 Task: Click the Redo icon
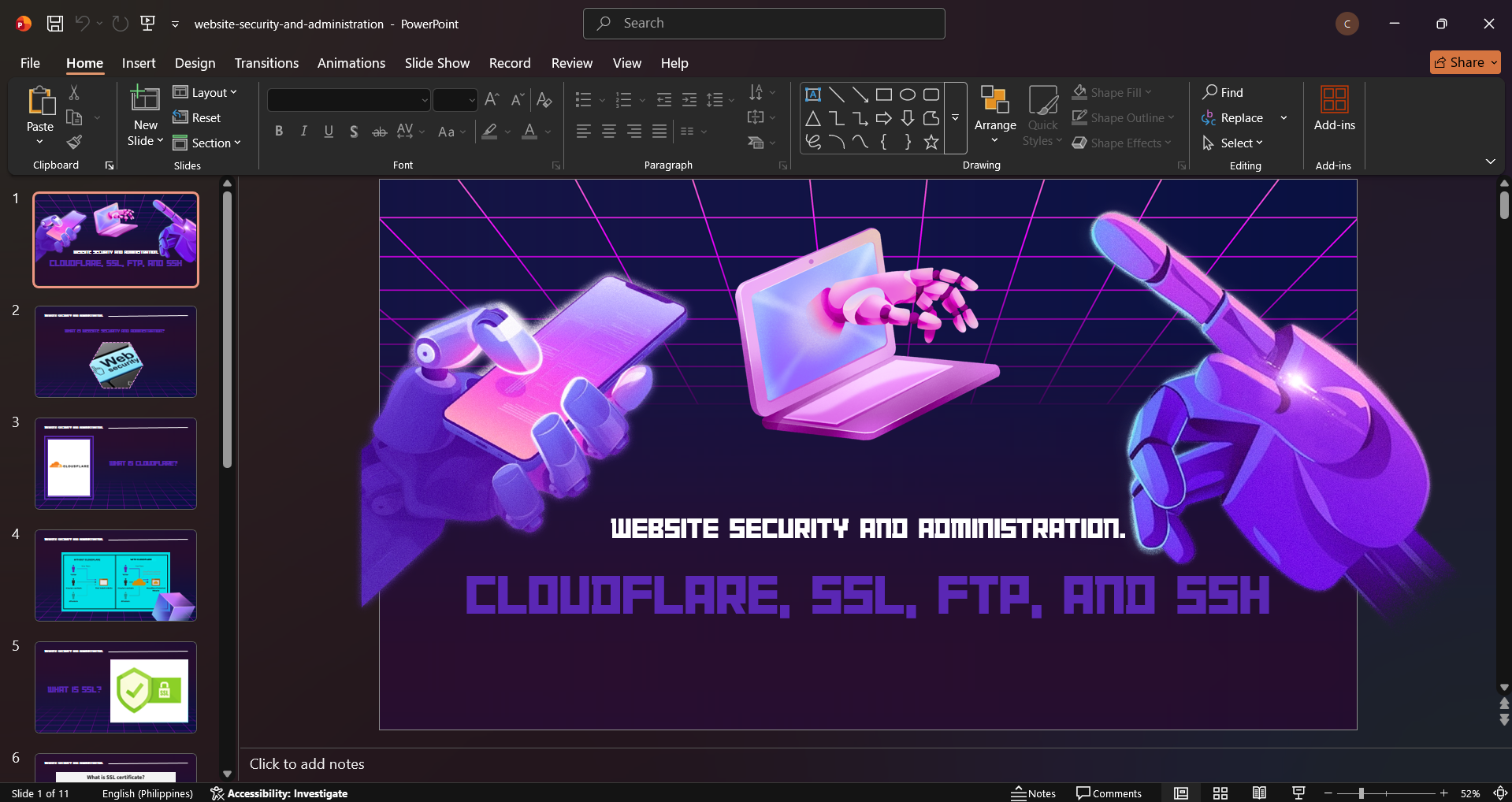pos(120,24)
